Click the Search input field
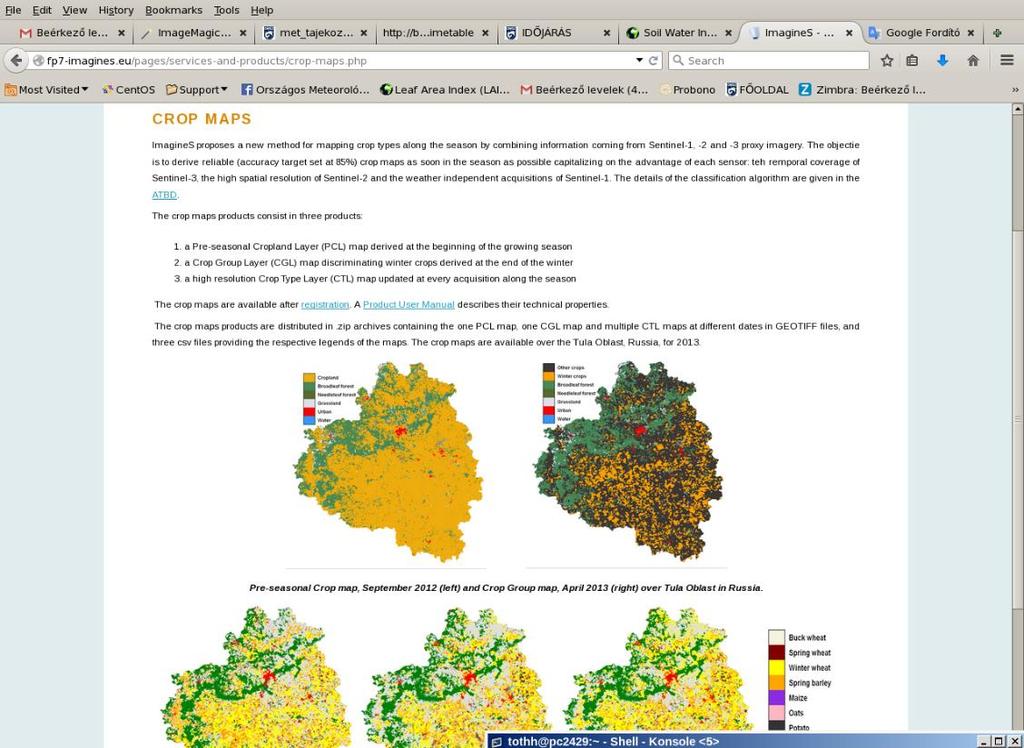The height and width of the screenshot is (748, 1024). [x=769, y=61]
